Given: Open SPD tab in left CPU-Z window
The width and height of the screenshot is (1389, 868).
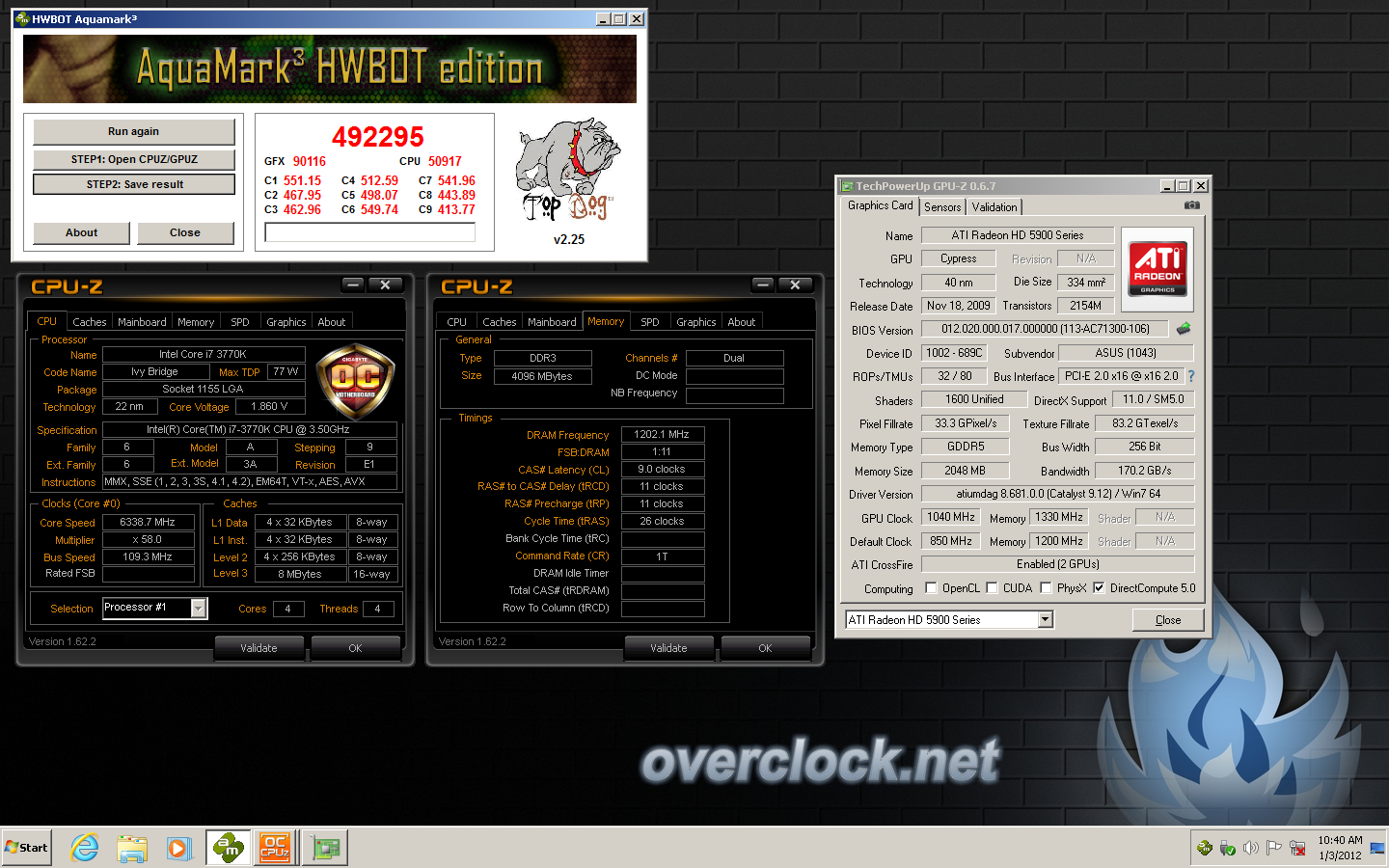Looking at the screenshot, I should pos(240,322).
